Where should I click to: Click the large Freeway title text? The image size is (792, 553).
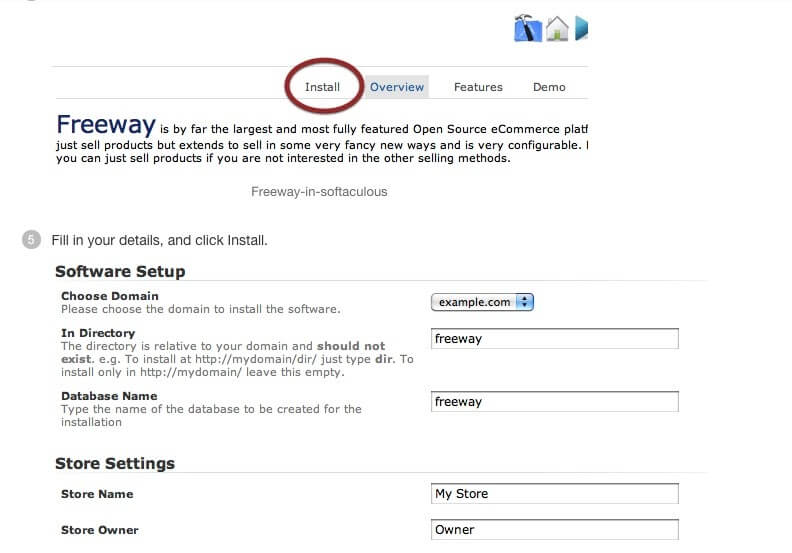click(106, 124)
